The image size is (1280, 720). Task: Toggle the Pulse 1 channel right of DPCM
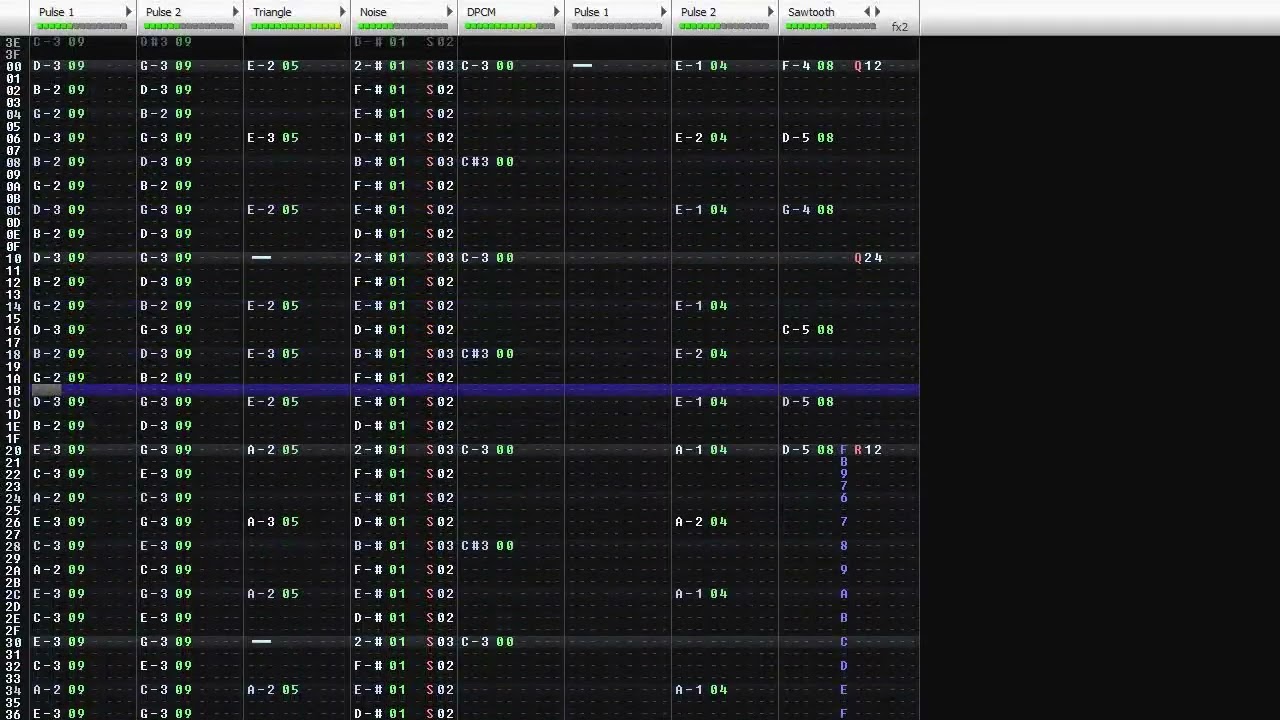591,12
